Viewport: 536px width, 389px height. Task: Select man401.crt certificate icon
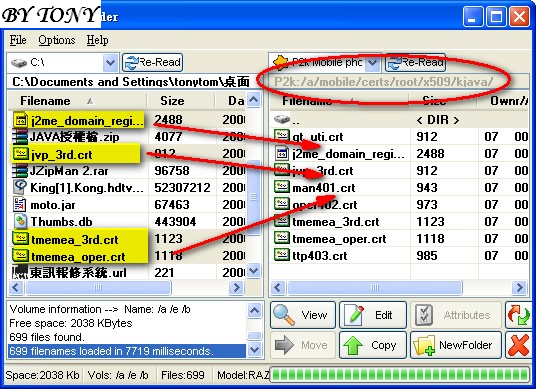(x=282, y=187)
